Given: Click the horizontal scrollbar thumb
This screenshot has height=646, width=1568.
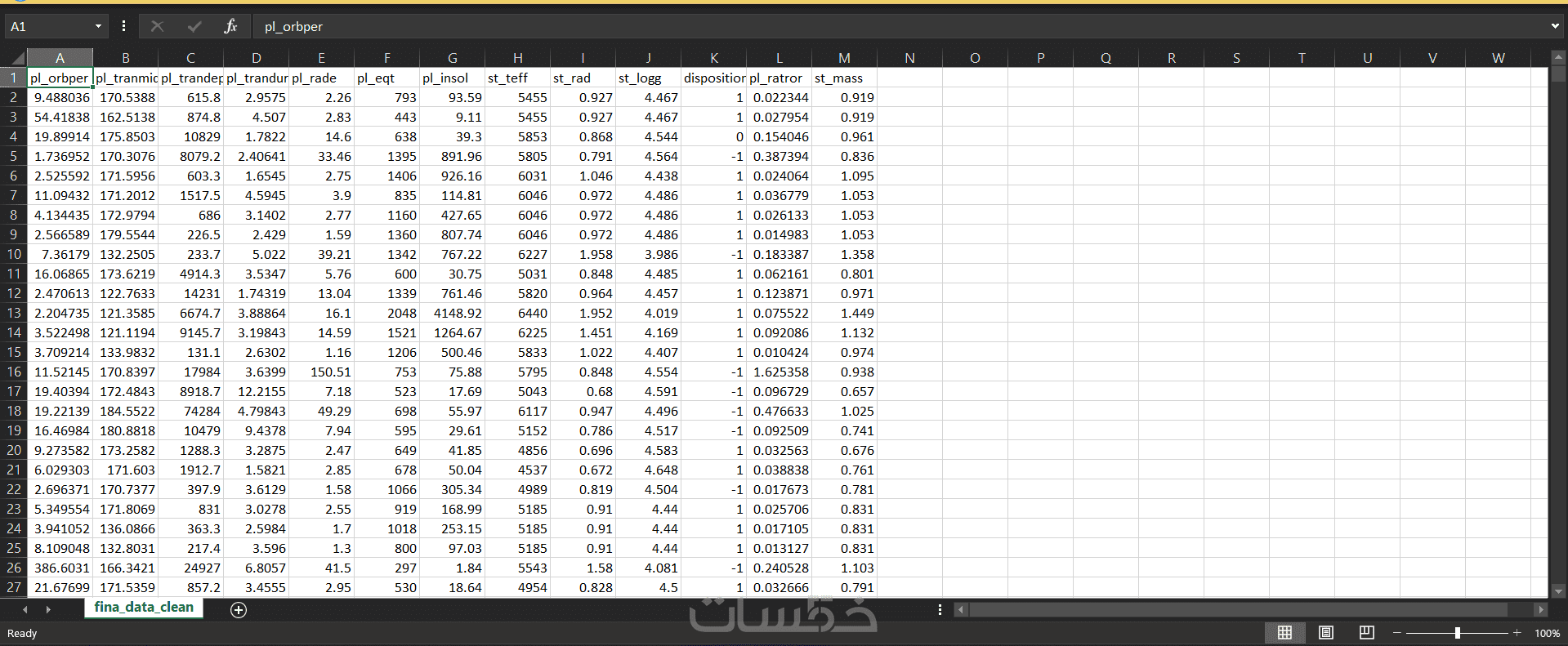Looking at the screenshot, I should coord(1238,609).
